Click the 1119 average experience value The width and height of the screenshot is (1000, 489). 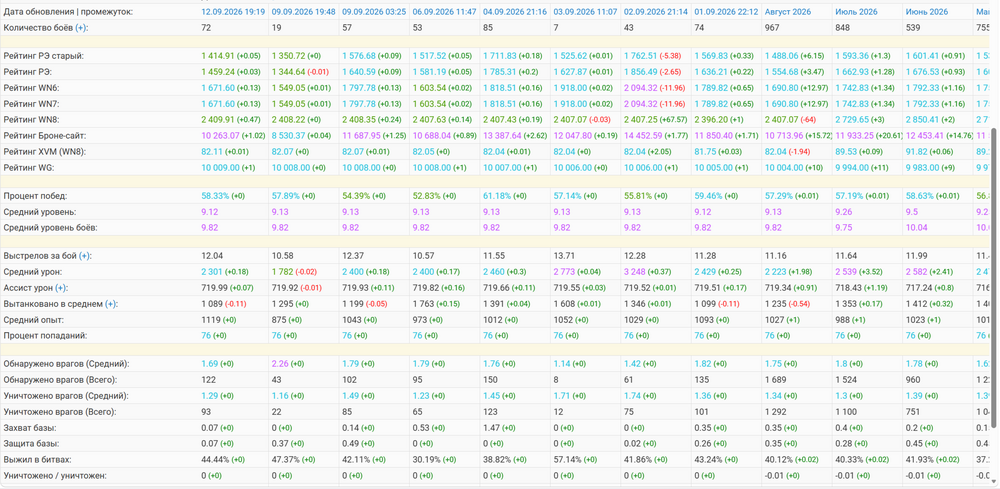210,319
